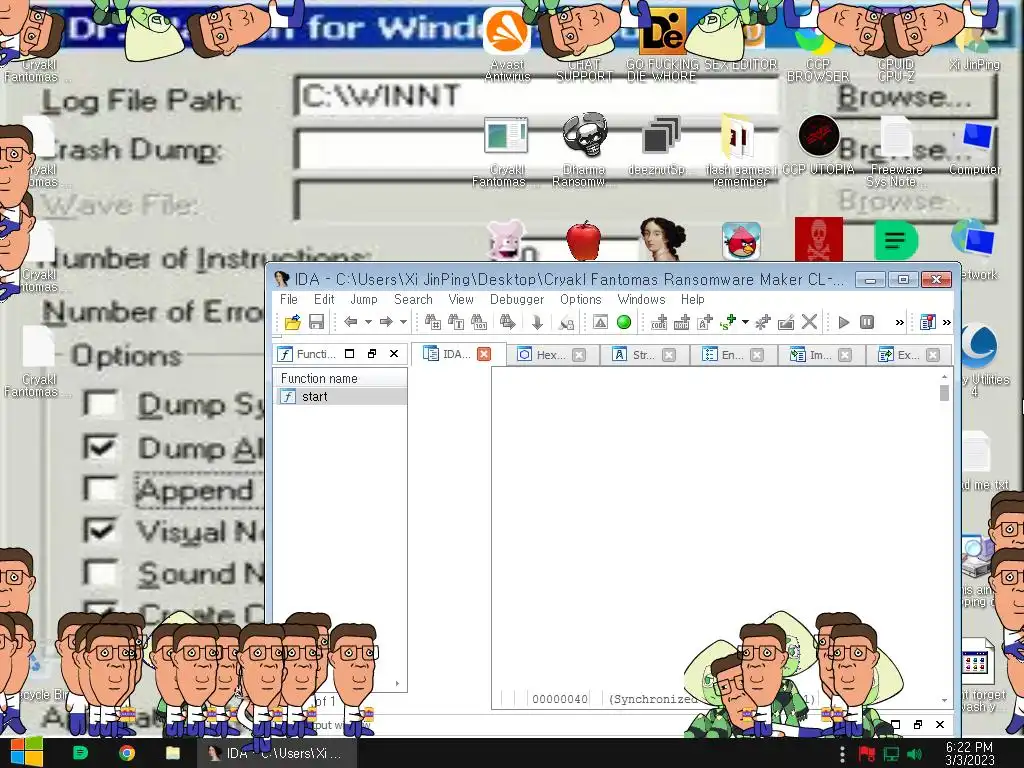The height and width of the screenshot is (768, 1024).
Task: Pause the debugger process with pause icon
Action: click(867, 322)
